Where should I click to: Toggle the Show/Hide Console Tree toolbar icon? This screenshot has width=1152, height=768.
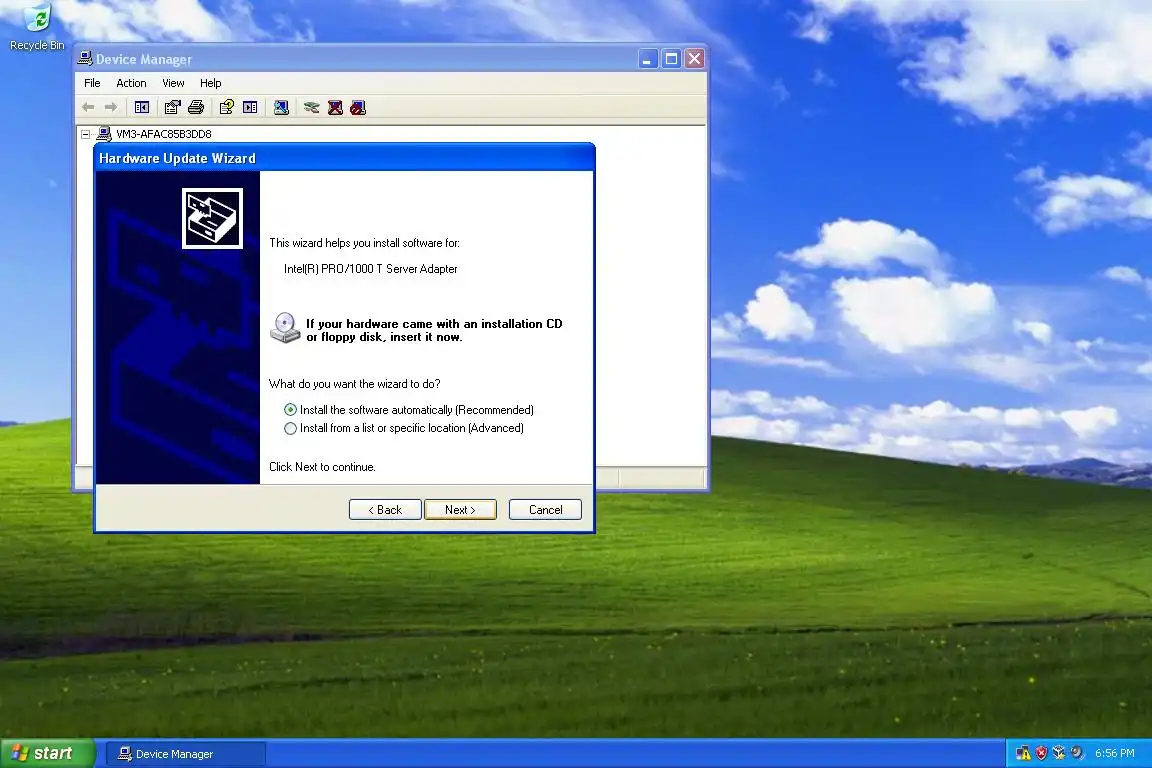[142, 107]
